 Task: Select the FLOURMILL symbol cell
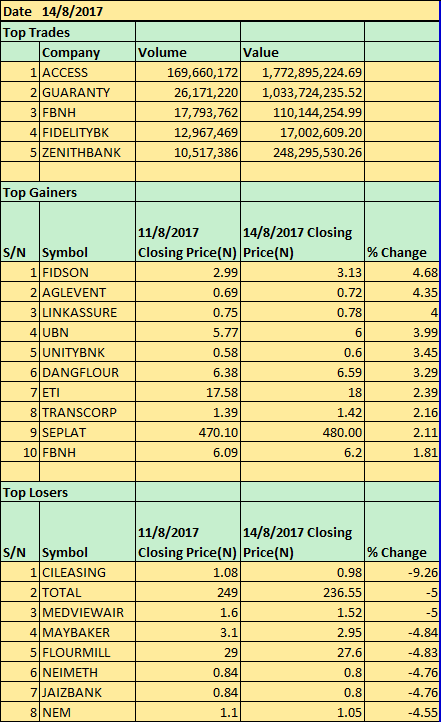point(88,652)
